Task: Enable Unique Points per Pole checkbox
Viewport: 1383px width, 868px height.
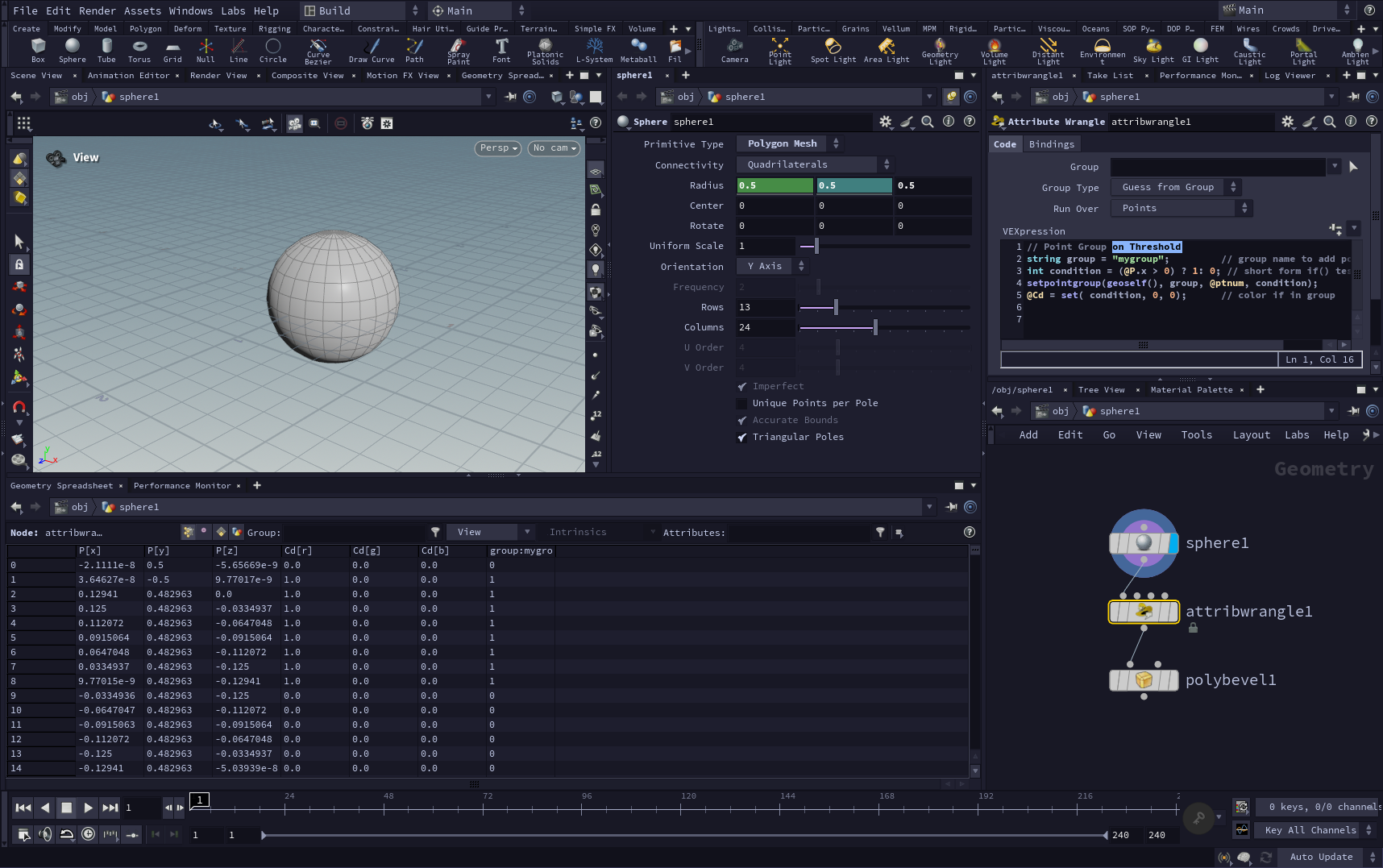Action: (741, 403)
